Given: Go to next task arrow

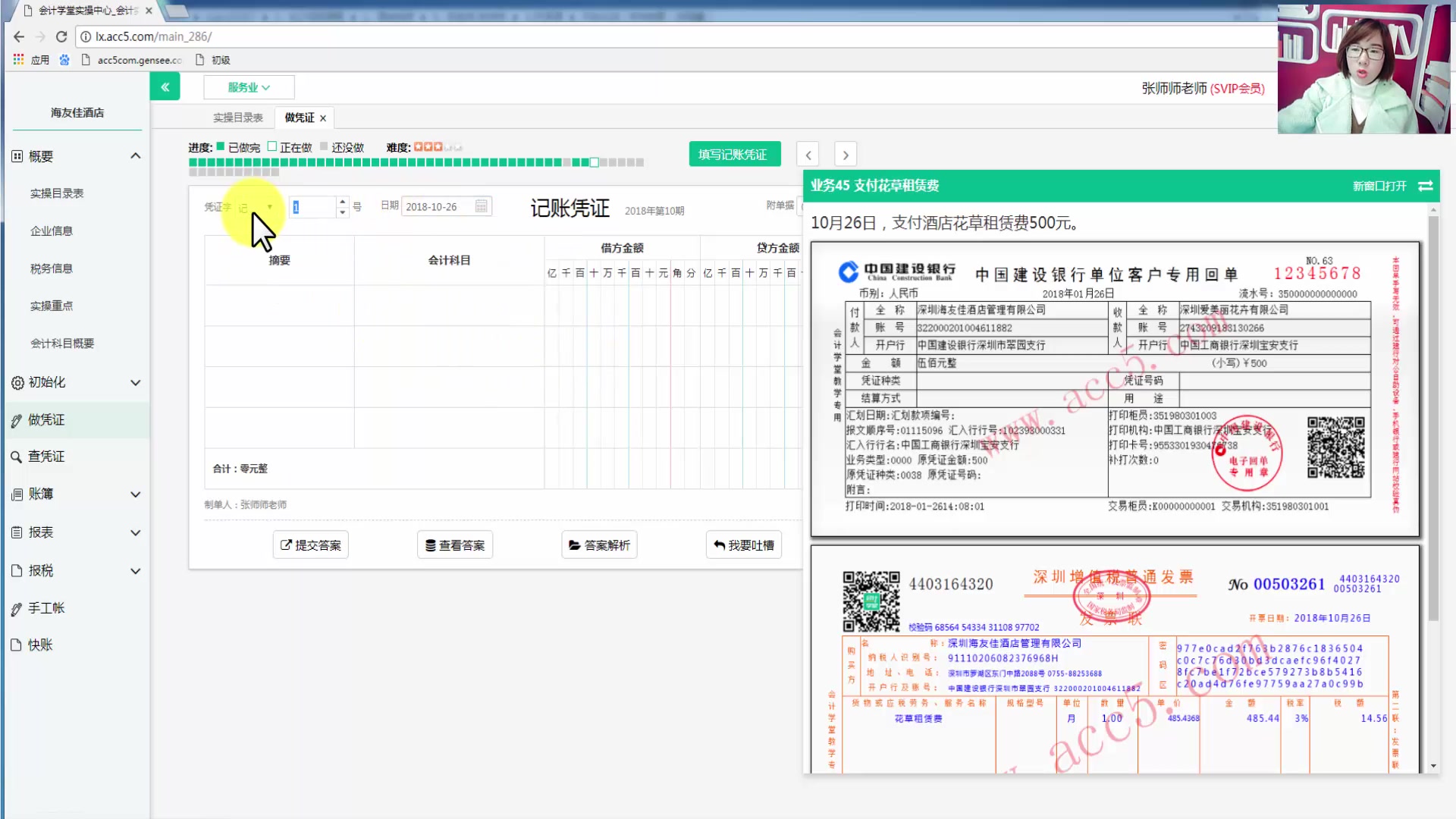Looking at the screenshot, I should [846, 155].
